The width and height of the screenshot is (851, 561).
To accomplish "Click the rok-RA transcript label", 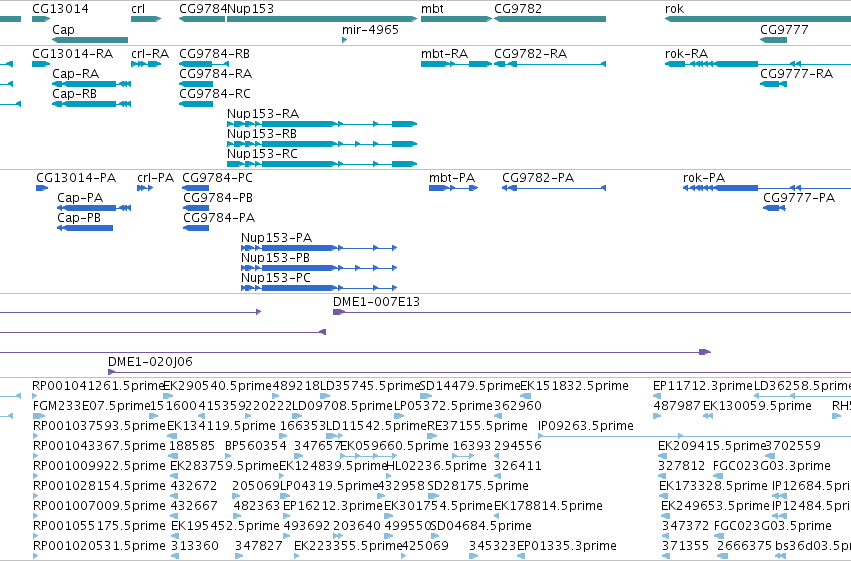I will 687,54.
